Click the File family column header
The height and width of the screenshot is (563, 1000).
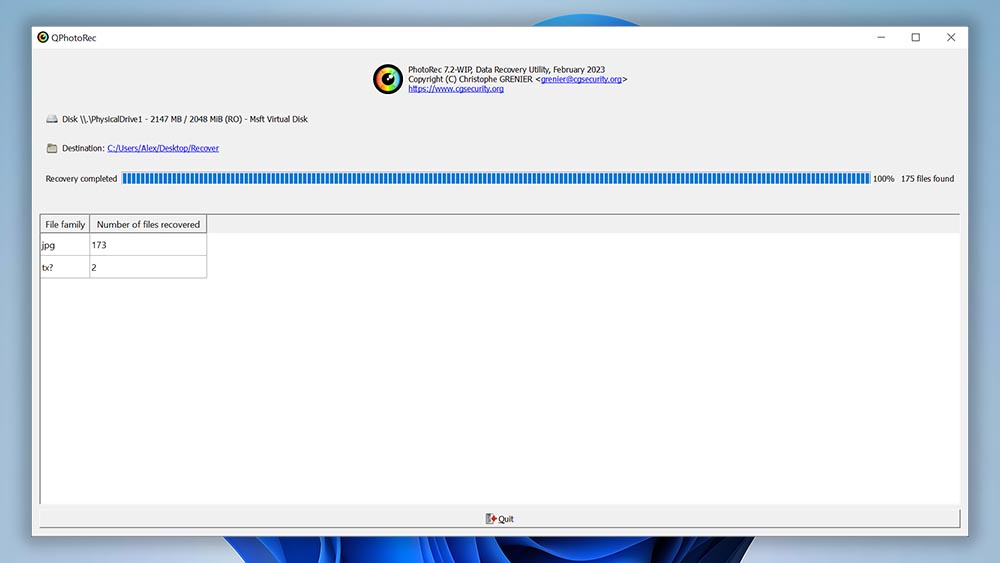[64, 224]
